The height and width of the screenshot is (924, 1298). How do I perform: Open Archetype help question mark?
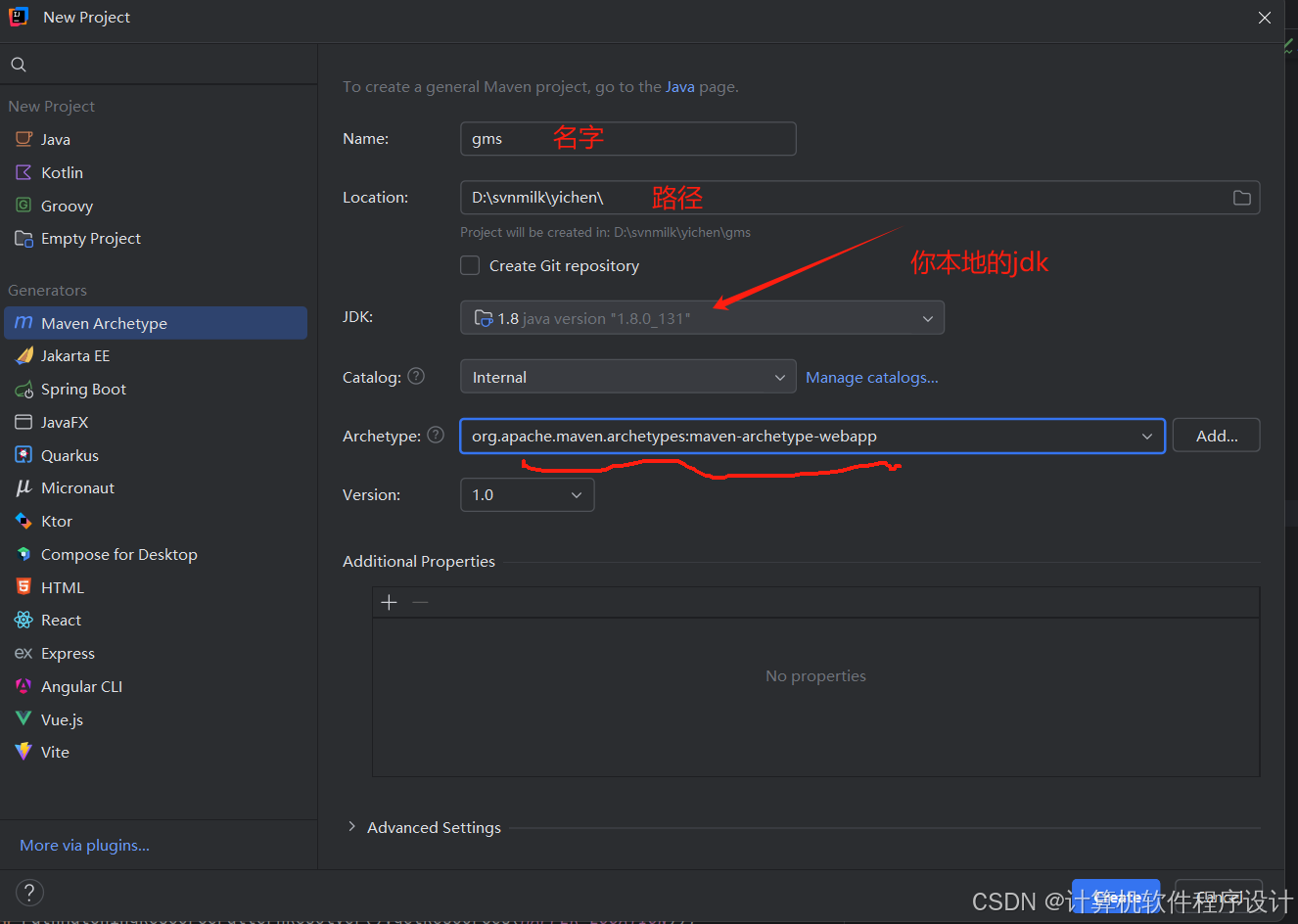tap(436, 436)
